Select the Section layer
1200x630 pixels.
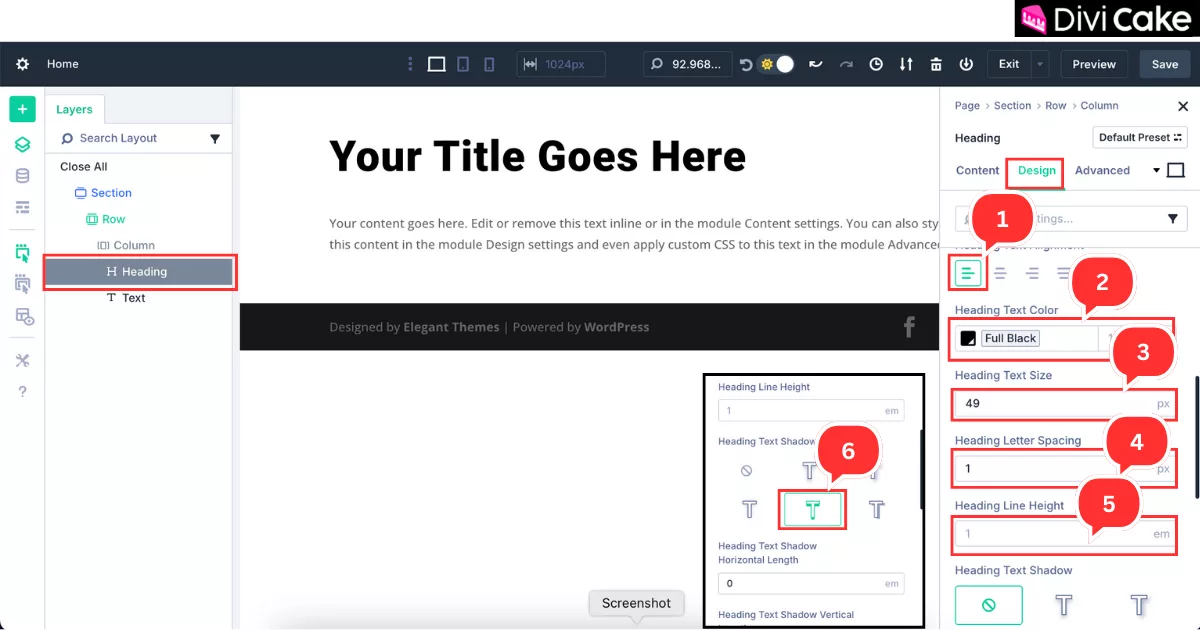pyautogui.click(x=103, y=193)
